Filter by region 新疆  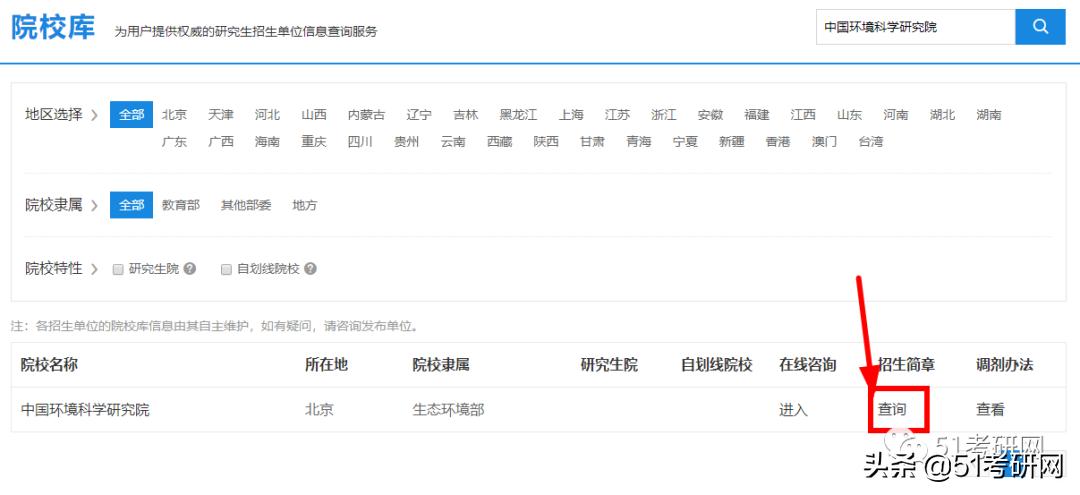click(731, 141)
